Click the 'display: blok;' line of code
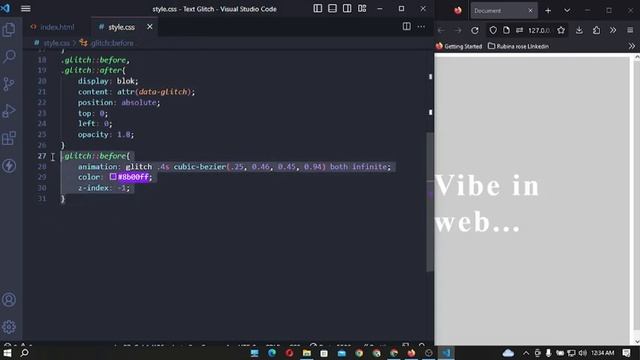The image size is (640, 360). click(108, 81)
